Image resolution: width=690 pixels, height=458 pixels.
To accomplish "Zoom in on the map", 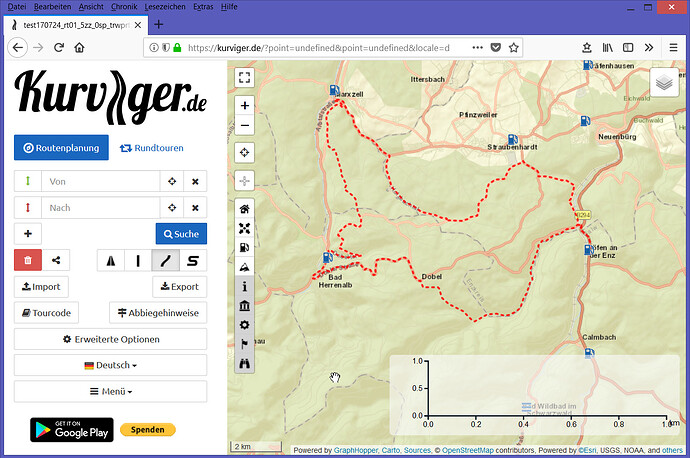I will 244,106.
